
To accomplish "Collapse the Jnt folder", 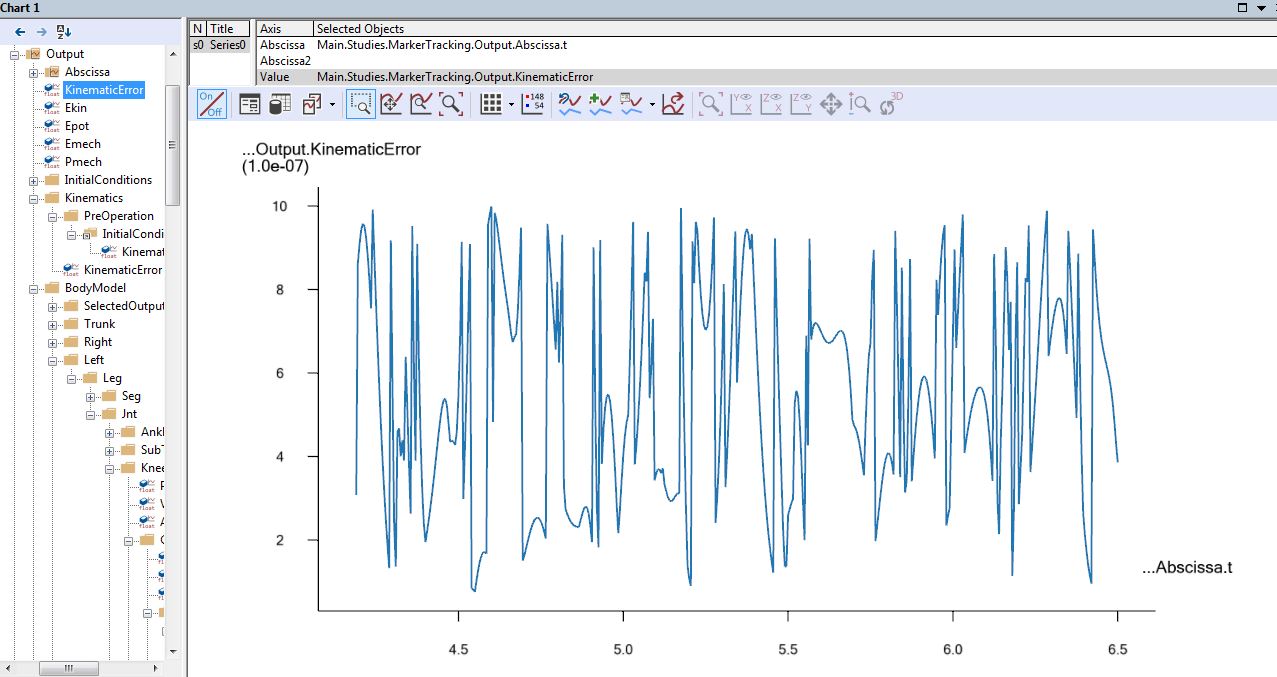I will click(x=90, y=414).
